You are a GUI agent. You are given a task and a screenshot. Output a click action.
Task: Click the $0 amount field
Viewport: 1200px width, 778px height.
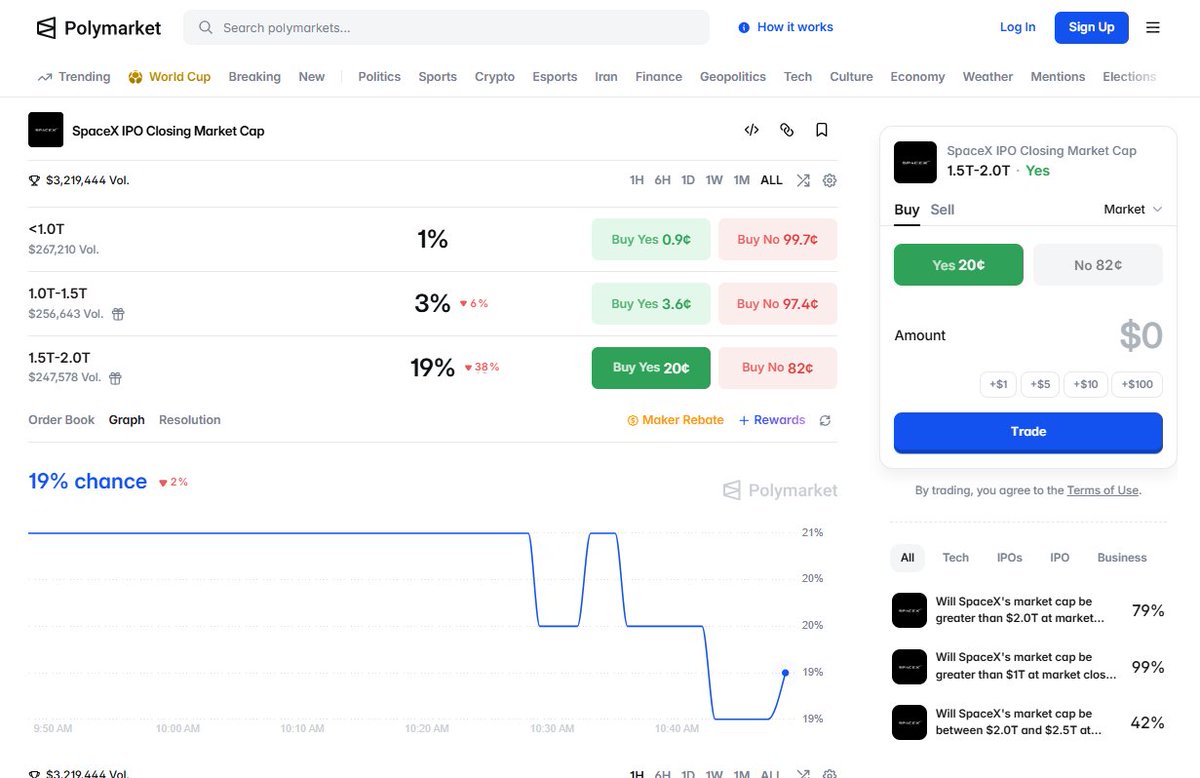1141,336
